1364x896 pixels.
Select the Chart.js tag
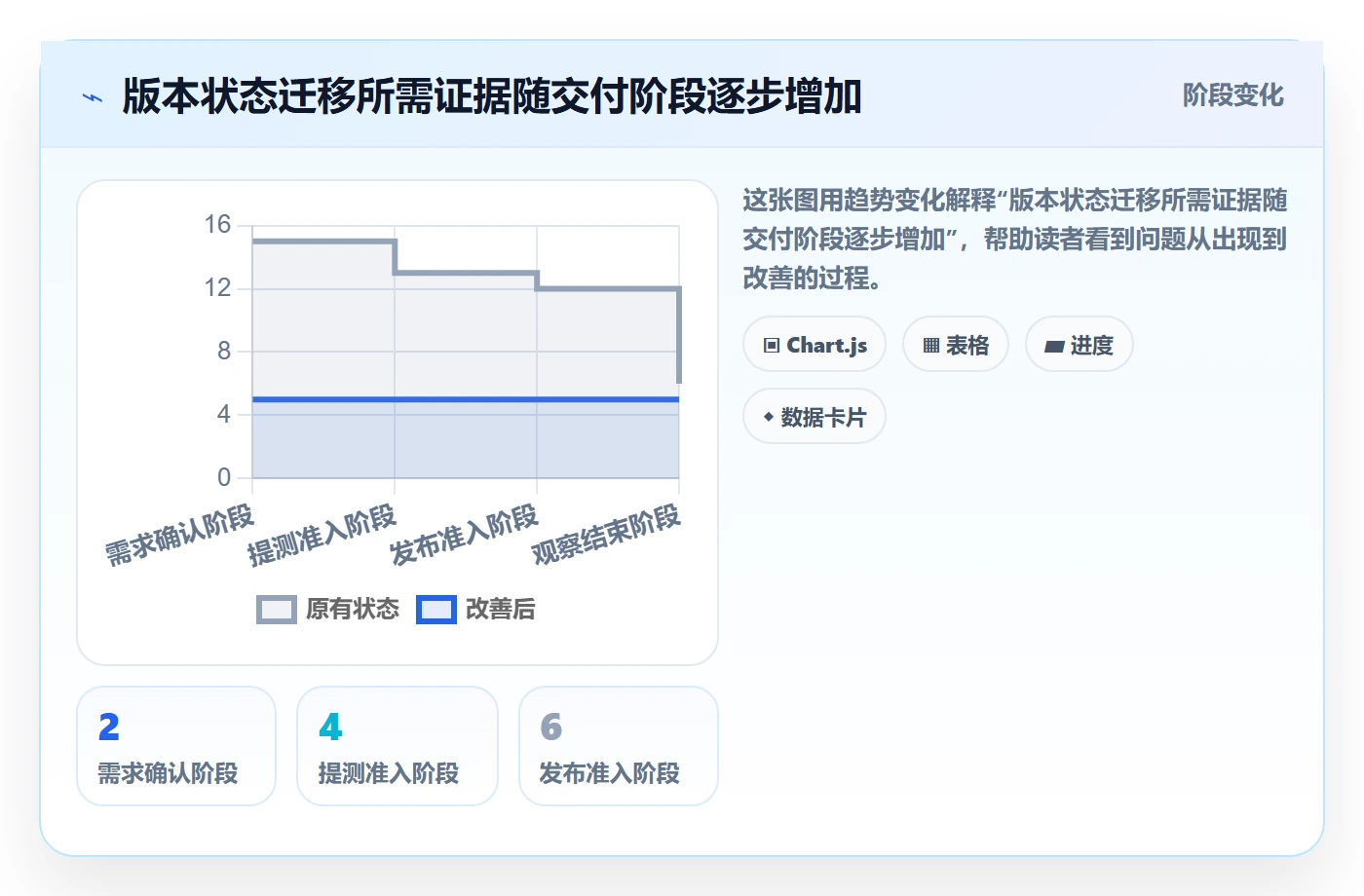(x=815, y=345)
